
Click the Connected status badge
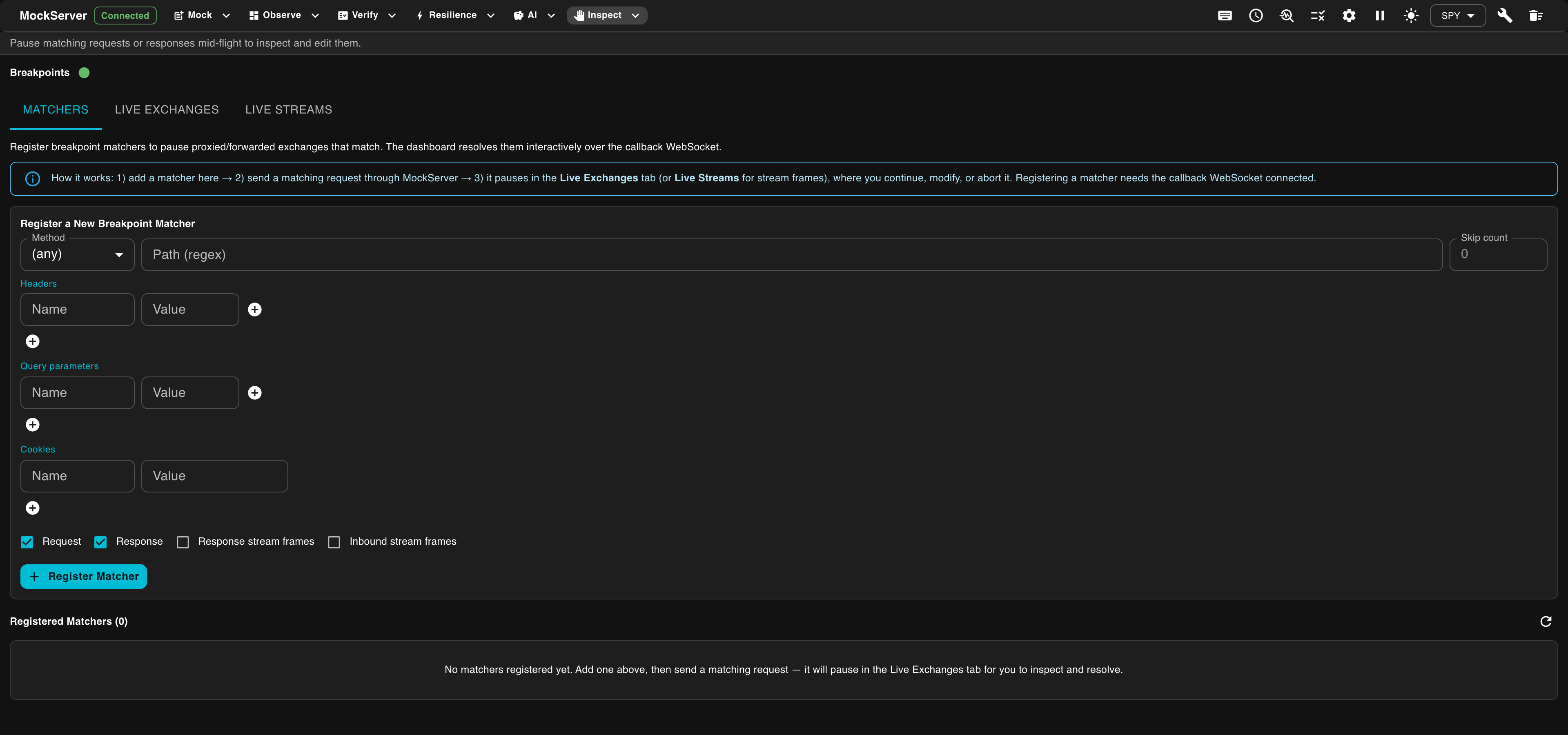[125, 15]
